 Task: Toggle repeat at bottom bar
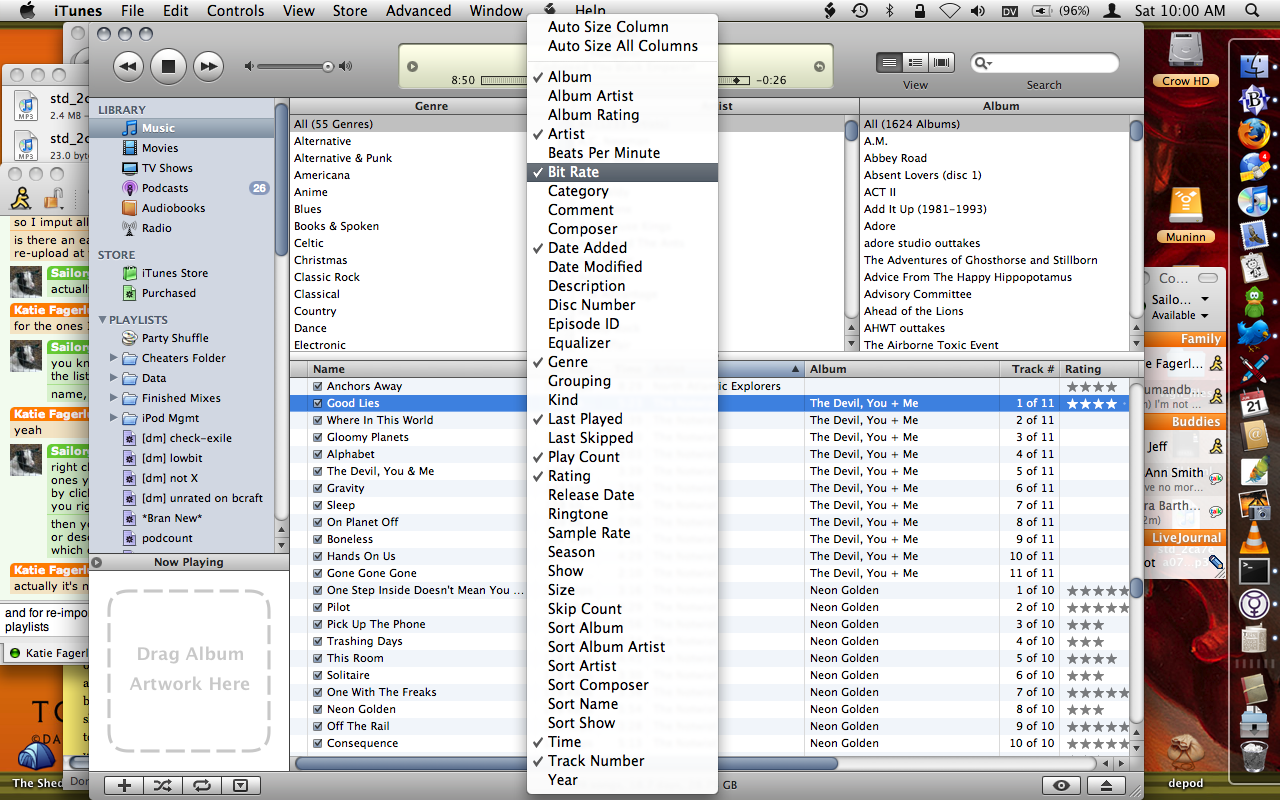coord(201,786)
